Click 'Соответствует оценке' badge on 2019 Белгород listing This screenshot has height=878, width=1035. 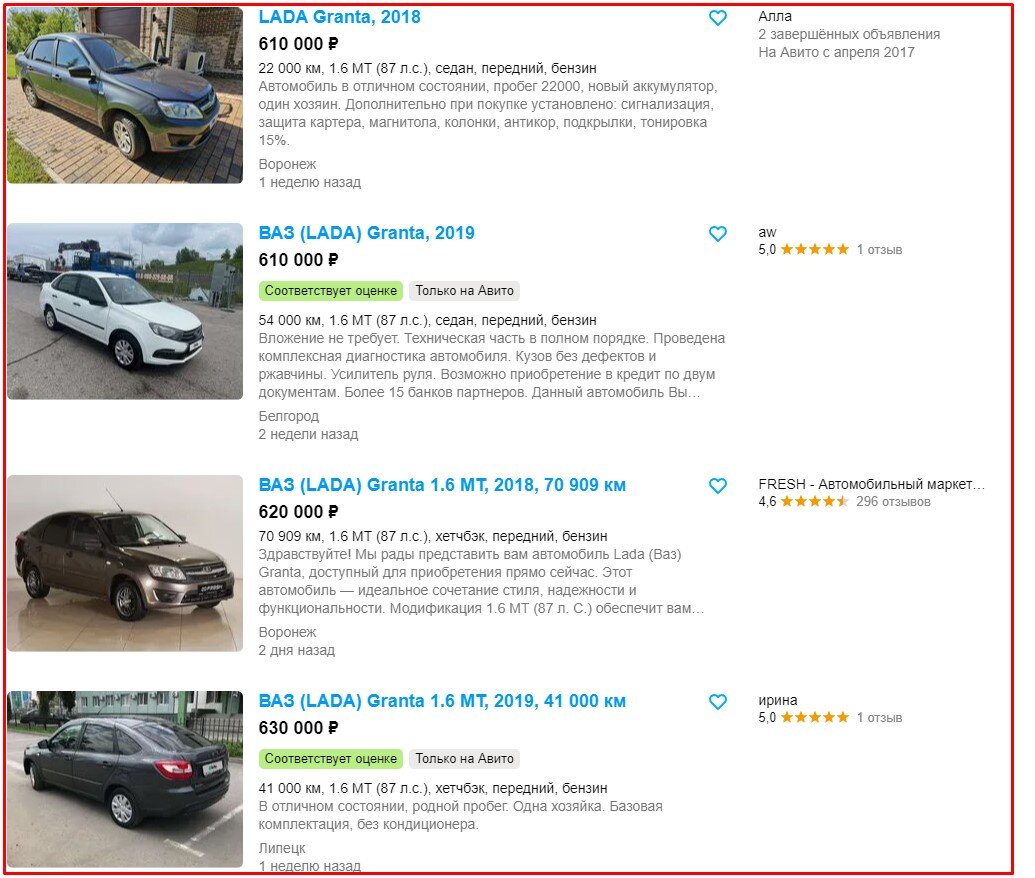[331, 291]
